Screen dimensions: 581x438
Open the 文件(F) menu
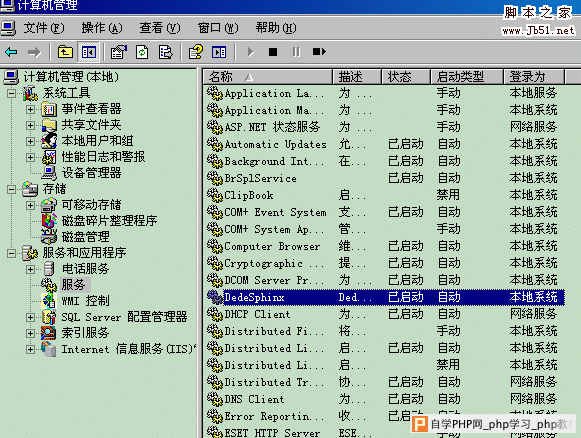(x=44, y=28)
